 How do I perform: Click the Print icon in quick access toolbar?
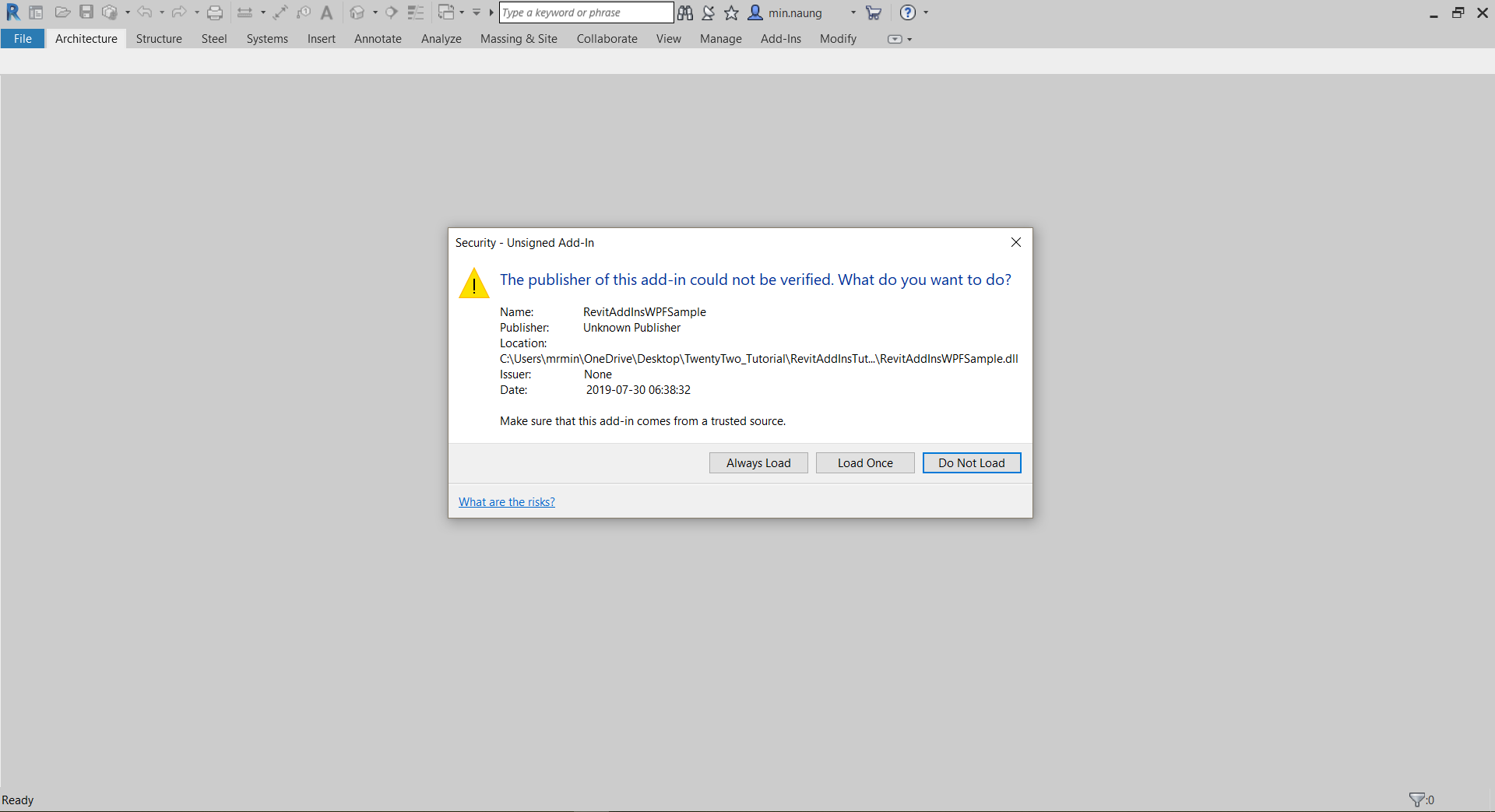click(x=215, y=12)
